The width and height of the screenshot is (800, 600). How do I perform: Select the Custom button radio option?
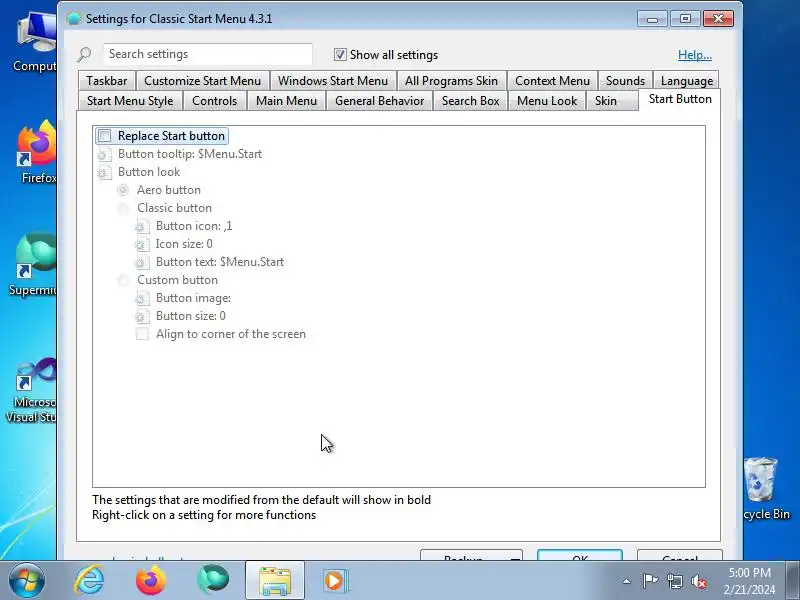click(x=123, y=280)
